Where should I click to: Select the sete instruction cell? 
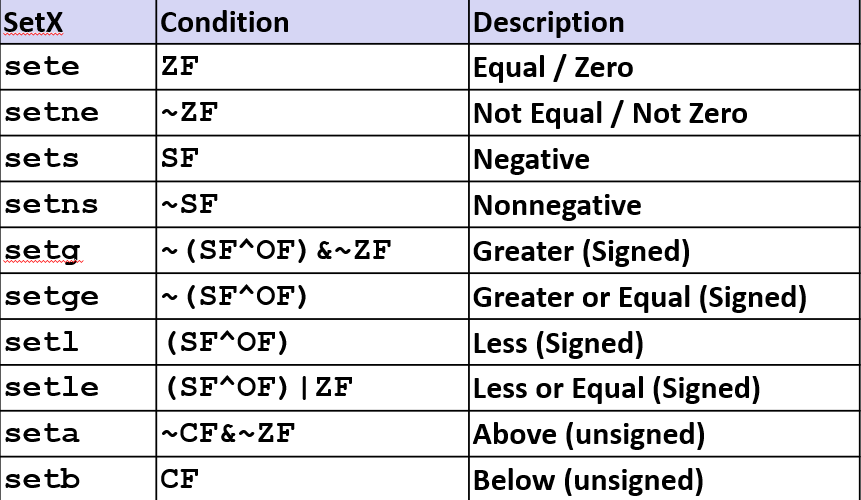pos(42,67)
